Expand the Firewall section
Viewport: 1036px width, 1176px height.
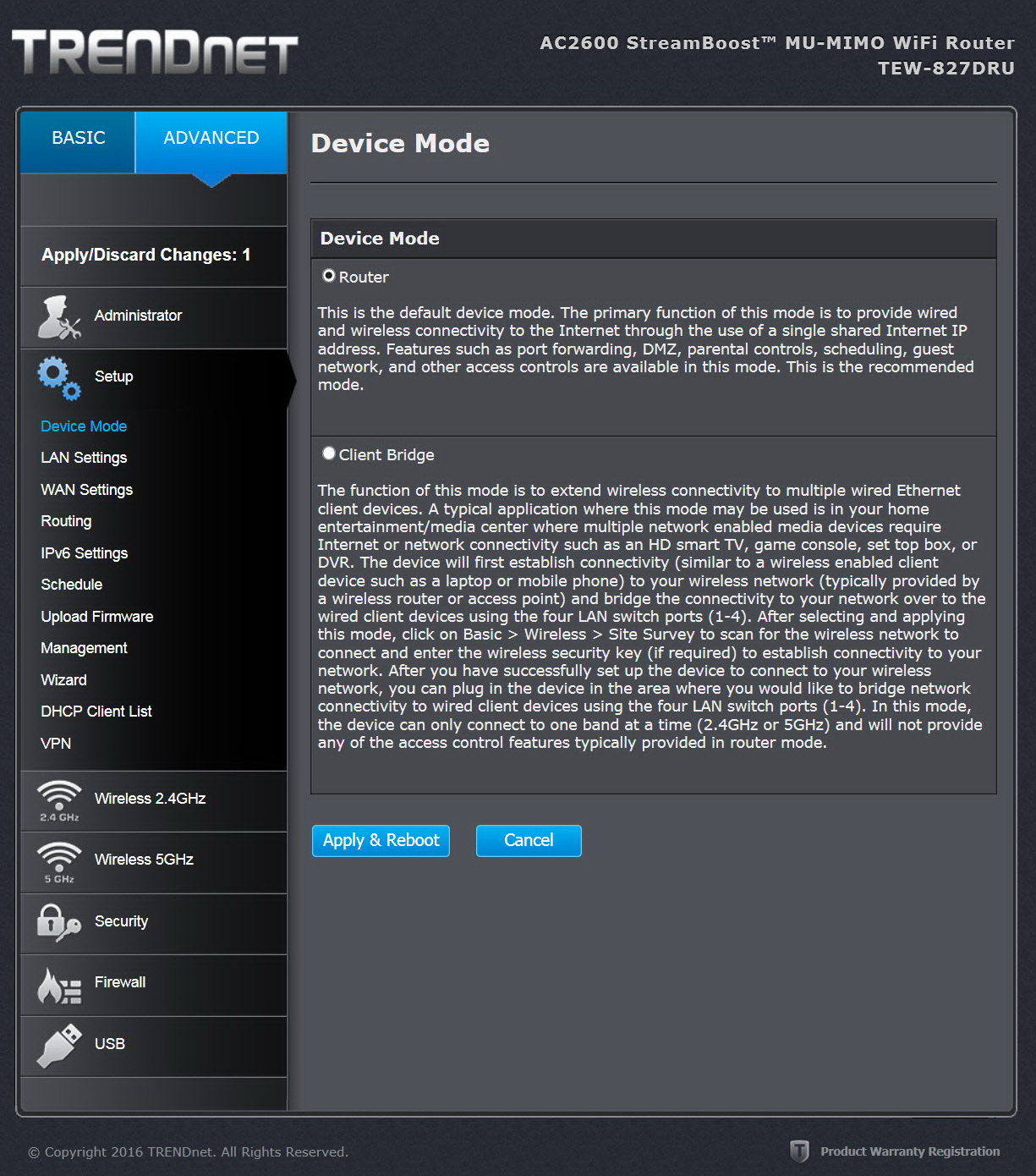154,986
